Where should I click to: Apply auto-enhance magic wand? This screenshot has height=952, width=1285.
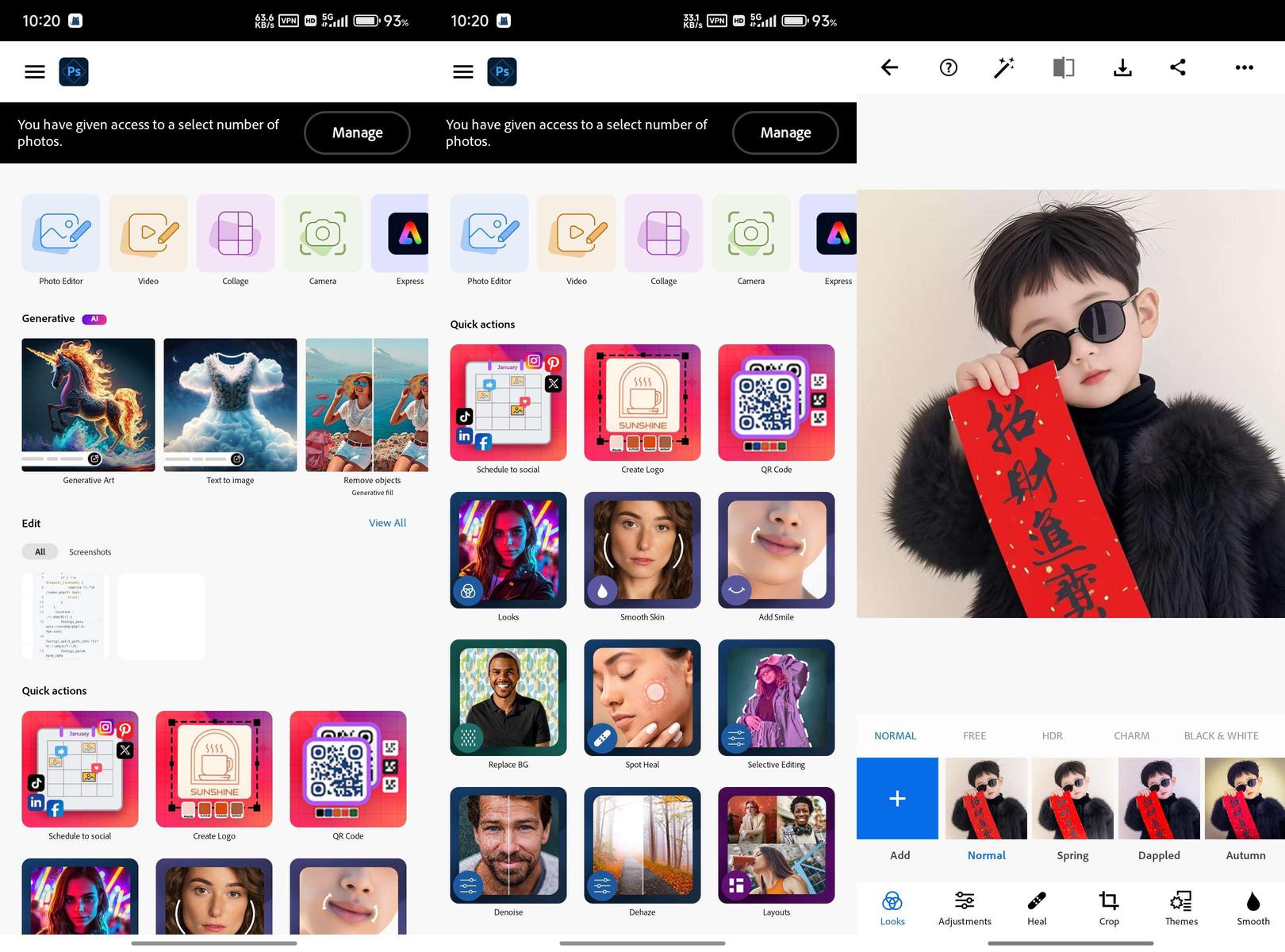[1004, 67]
